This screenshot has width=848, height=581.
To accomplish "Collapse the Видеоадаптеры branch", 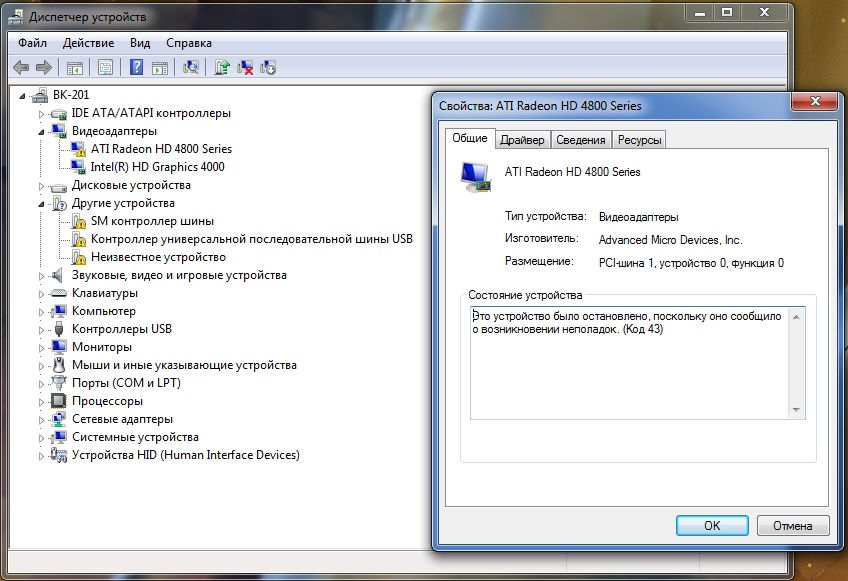I will (41, 132).
